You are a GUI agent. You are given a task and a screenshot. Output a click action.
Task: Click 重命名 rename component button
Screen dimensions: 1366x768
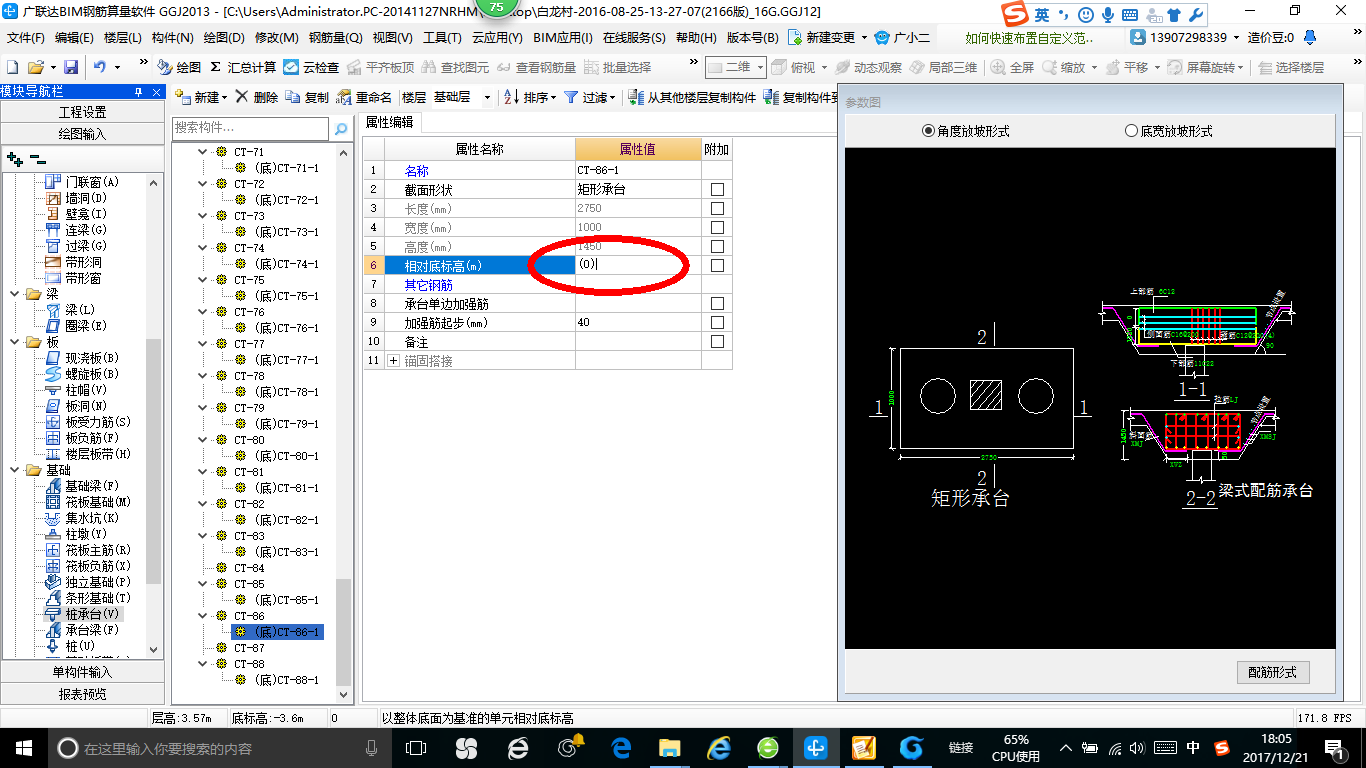point(364,97)
